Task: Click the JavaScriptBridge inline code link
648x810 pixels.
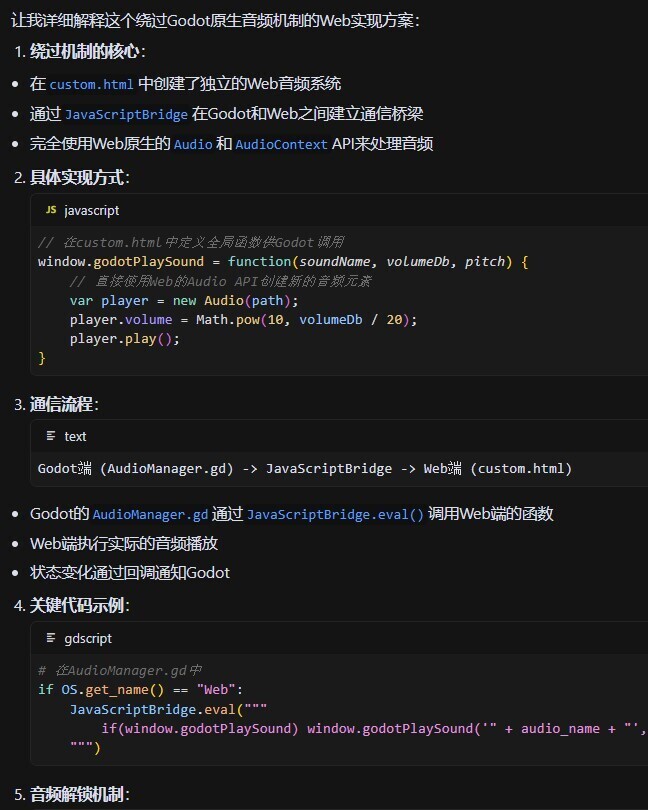Action: point(126,114)
